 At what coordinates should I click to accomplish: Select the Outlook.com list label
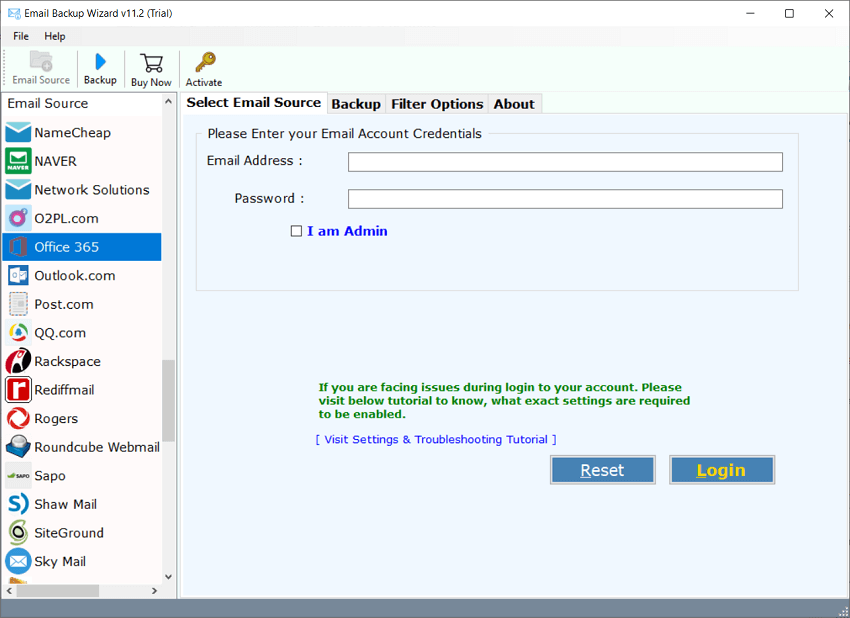point(75,275)
